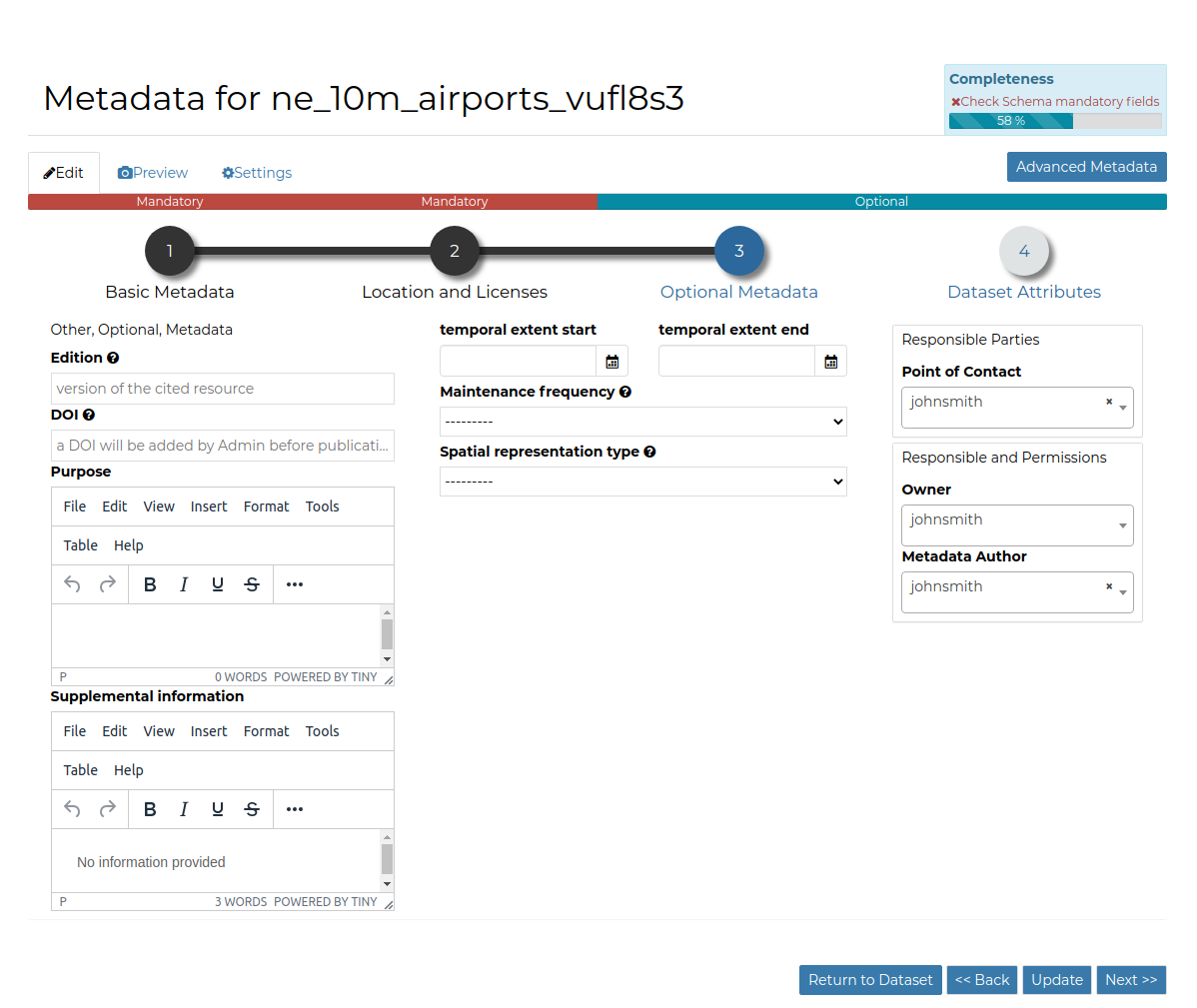Viewport: 1197px width, 1008px height.
Task: Click the help icon beside Maintenance frequency
Action: (x=625, y=391)
